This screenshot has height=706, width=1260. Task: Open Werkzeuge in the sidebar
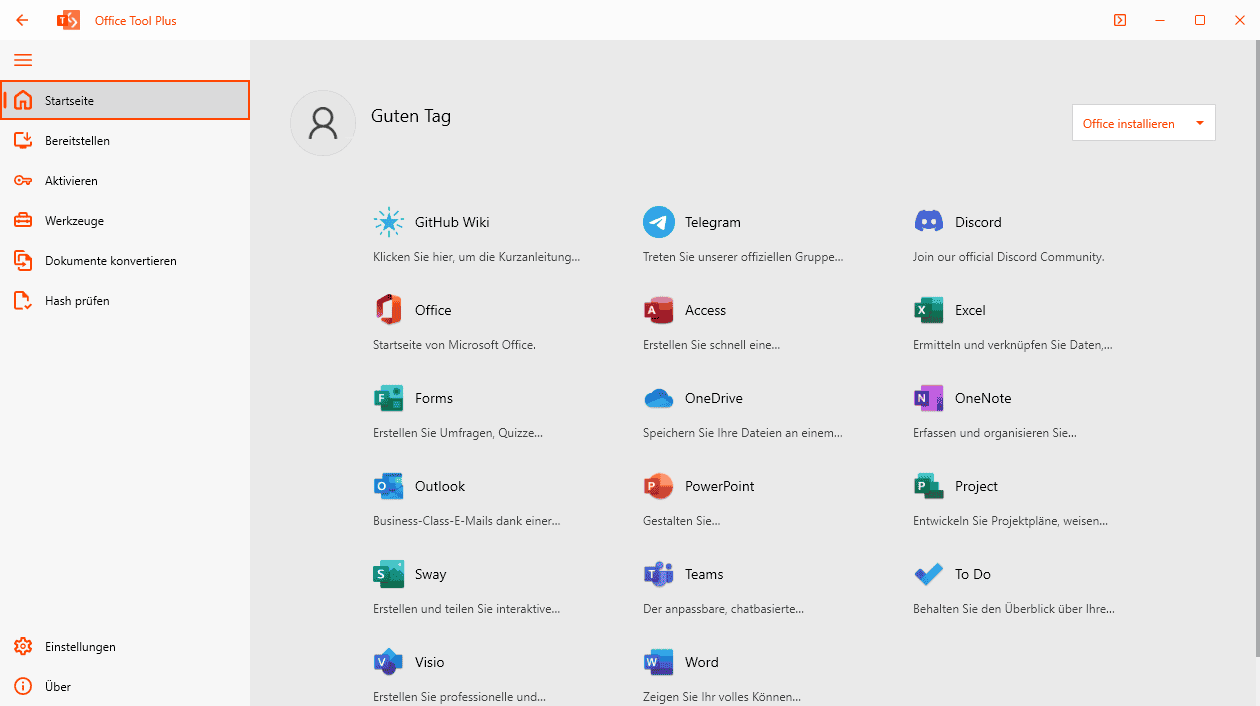(125, 221)
